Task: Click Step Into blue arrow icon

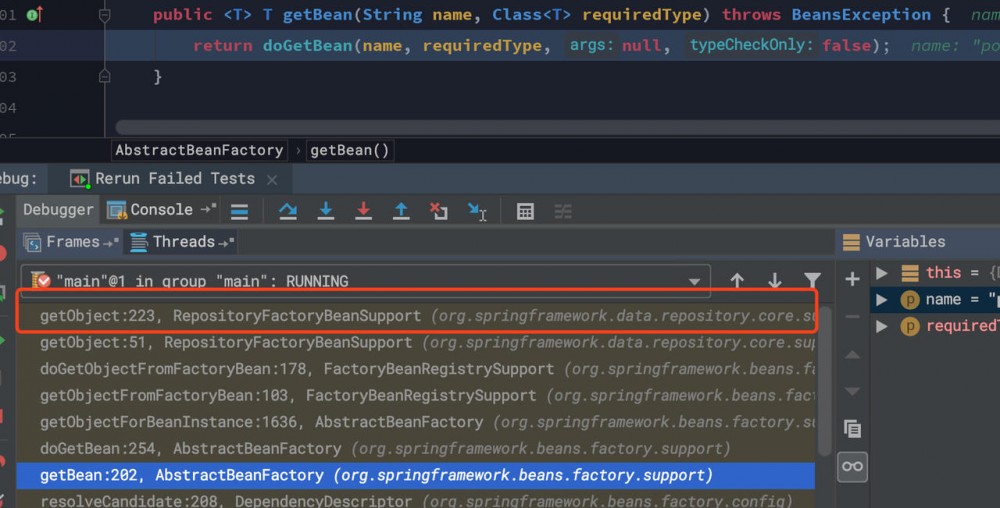Action: [x=326, y=211]
